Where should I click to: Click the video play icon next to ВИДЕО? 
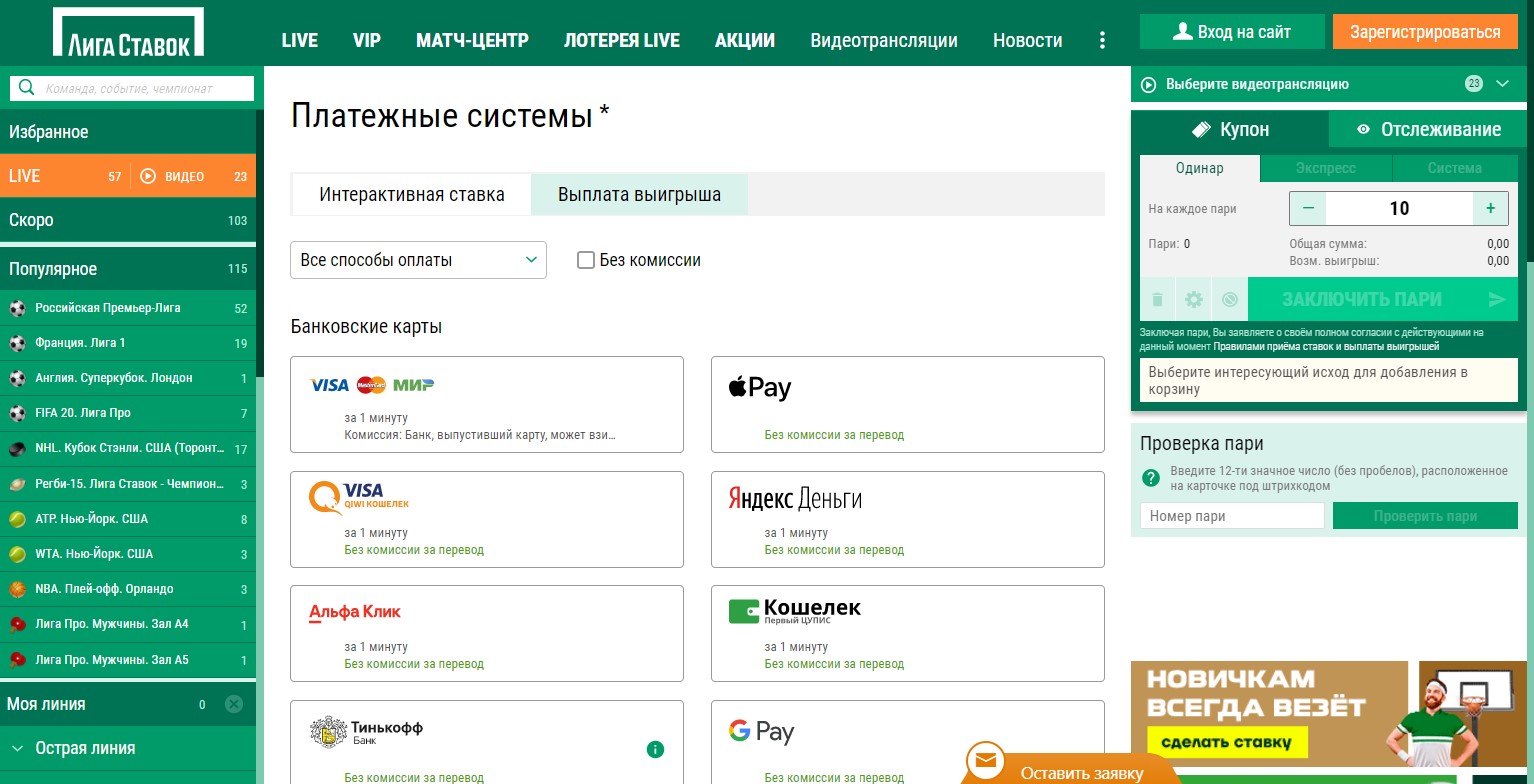[148, 176]
